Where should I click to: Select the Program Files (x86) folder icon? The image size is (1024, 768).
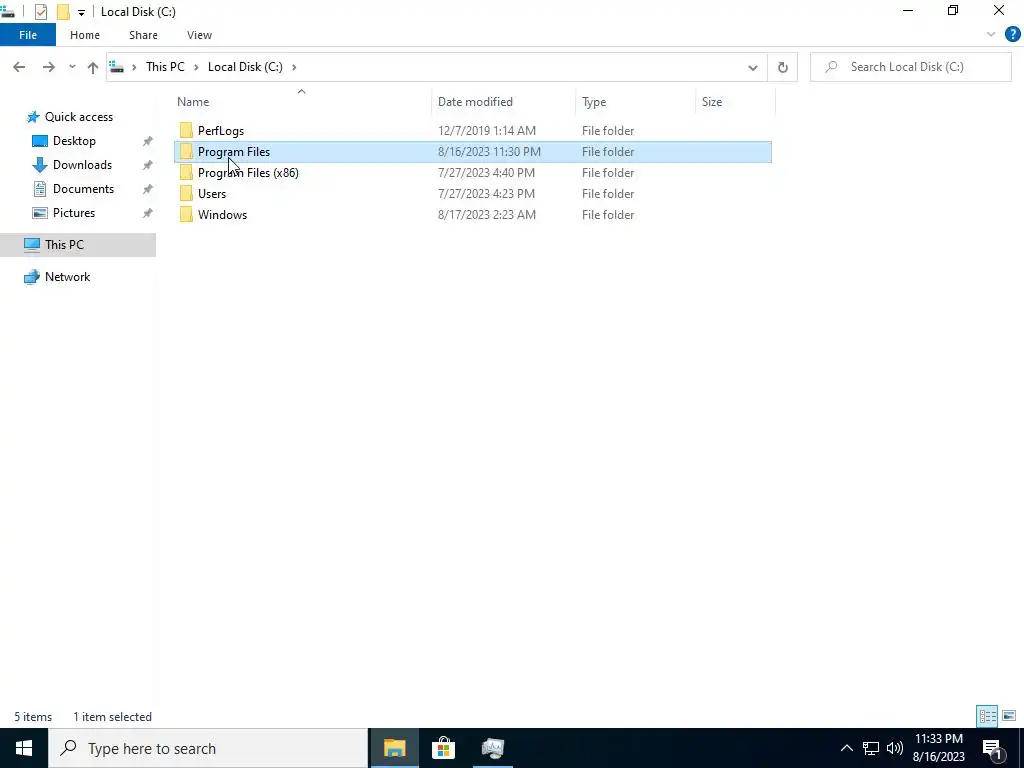[186, 172]
